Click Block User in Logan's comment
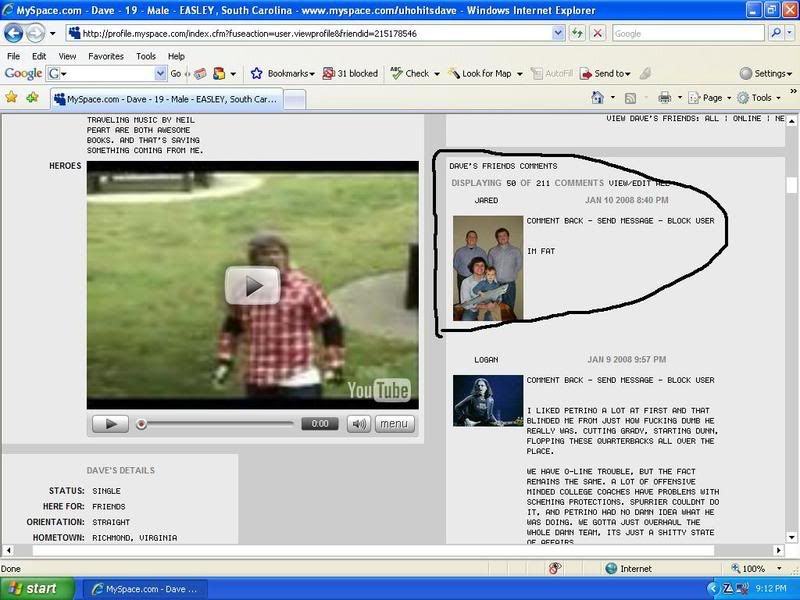 click(x=691, y=380)
